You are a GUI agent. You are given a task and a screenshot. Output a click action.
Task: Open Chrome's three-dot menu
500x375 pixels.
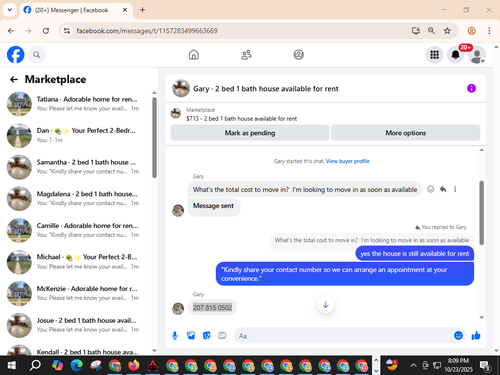coord(489,31)
